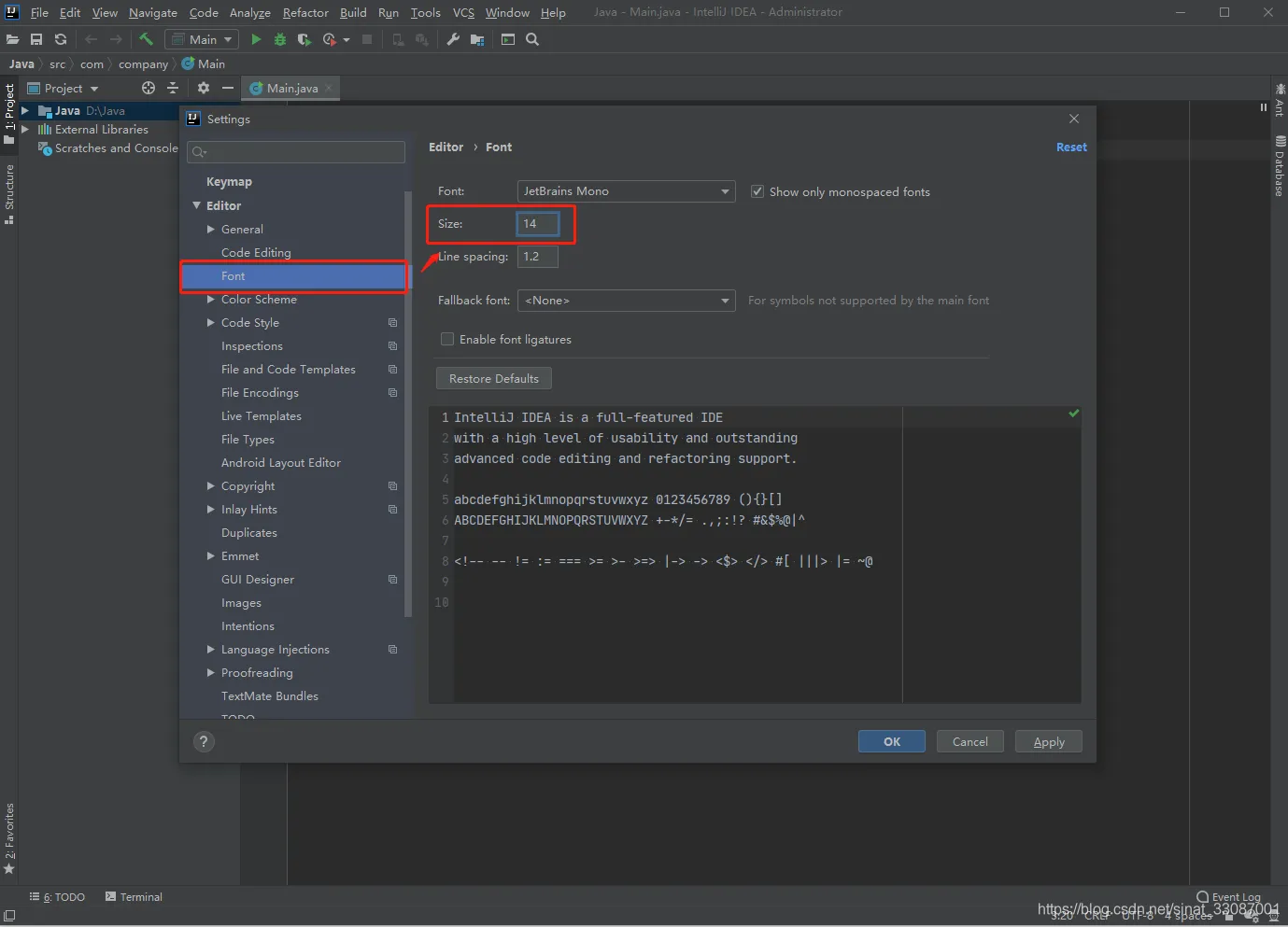The width and height of the screenshot is (1288, 927).
Task: Click the Build Project hammer icon
Action: coord(146,39)
